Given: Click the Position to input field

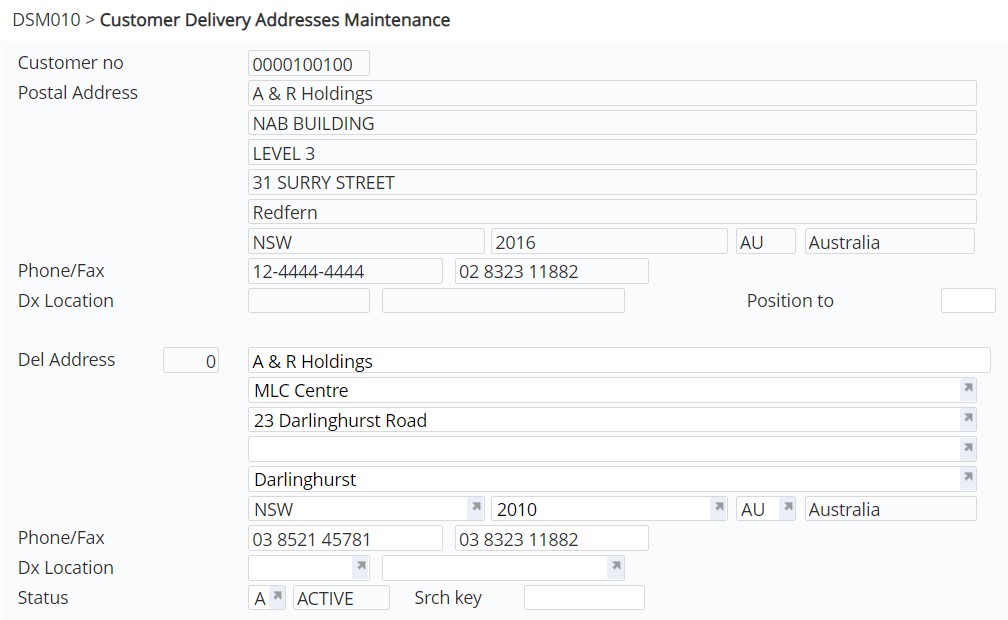Looking at the screenshot, I should [967, 301].
